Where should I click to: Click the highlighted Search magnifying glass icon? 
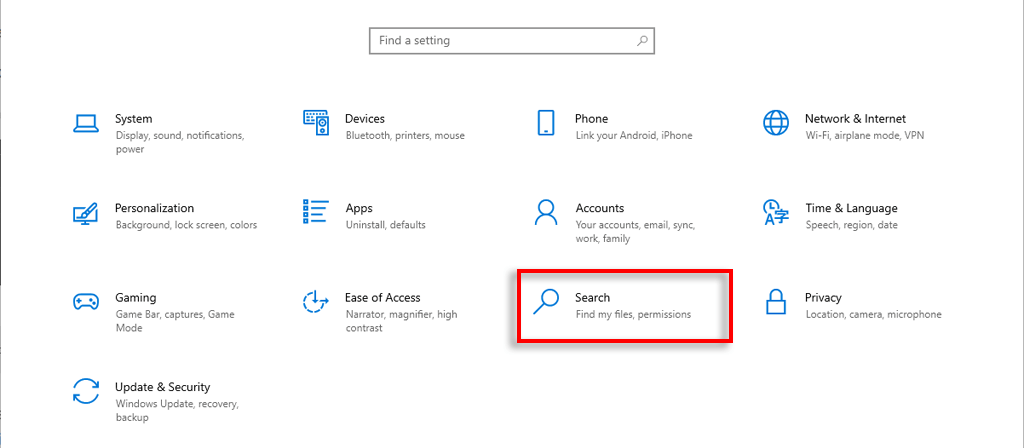[546, 302]
